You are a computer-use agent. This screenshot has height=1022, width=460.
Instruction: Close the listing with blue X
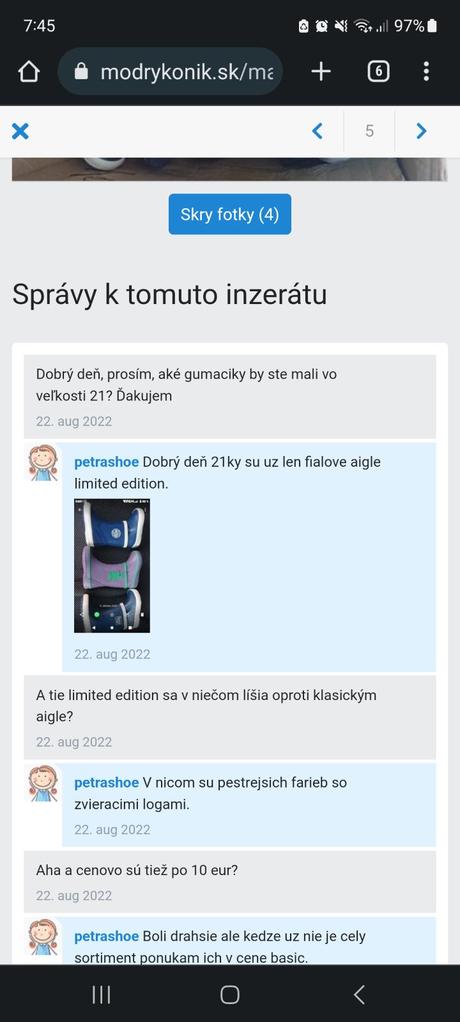pyautogui.click(x=21, y=132)
